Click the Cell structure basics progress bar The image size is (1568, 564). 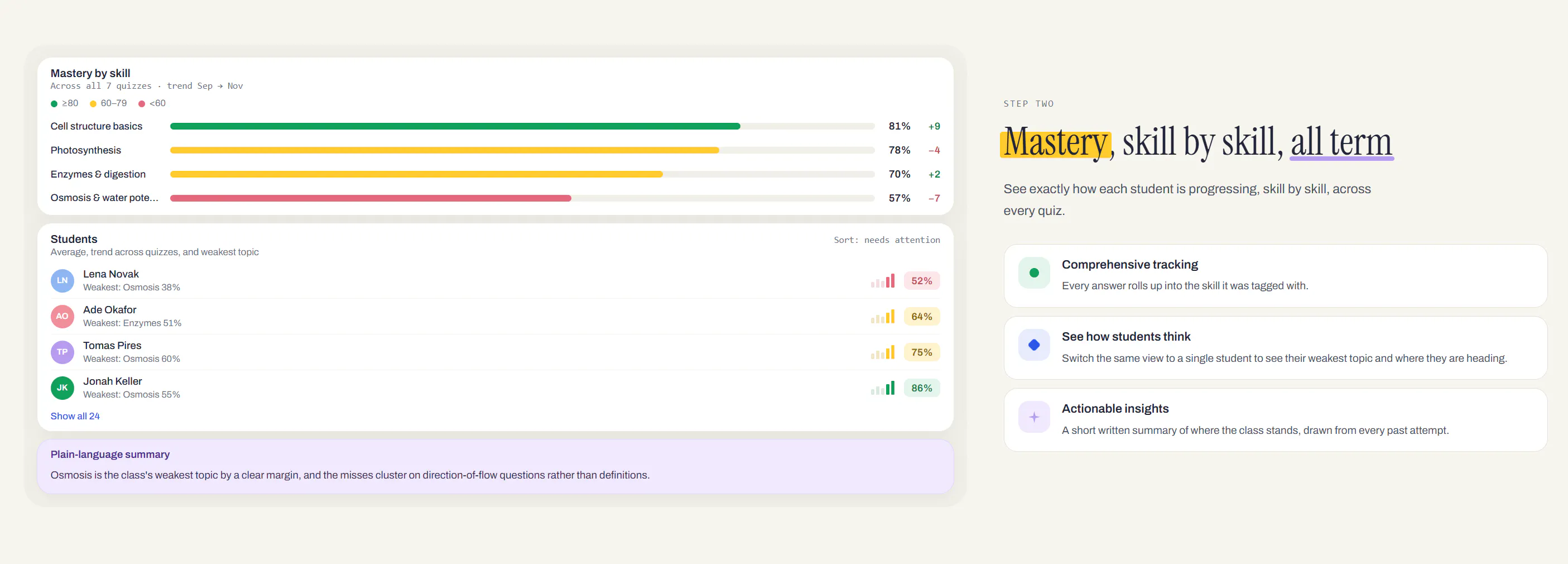coord(522,127)
